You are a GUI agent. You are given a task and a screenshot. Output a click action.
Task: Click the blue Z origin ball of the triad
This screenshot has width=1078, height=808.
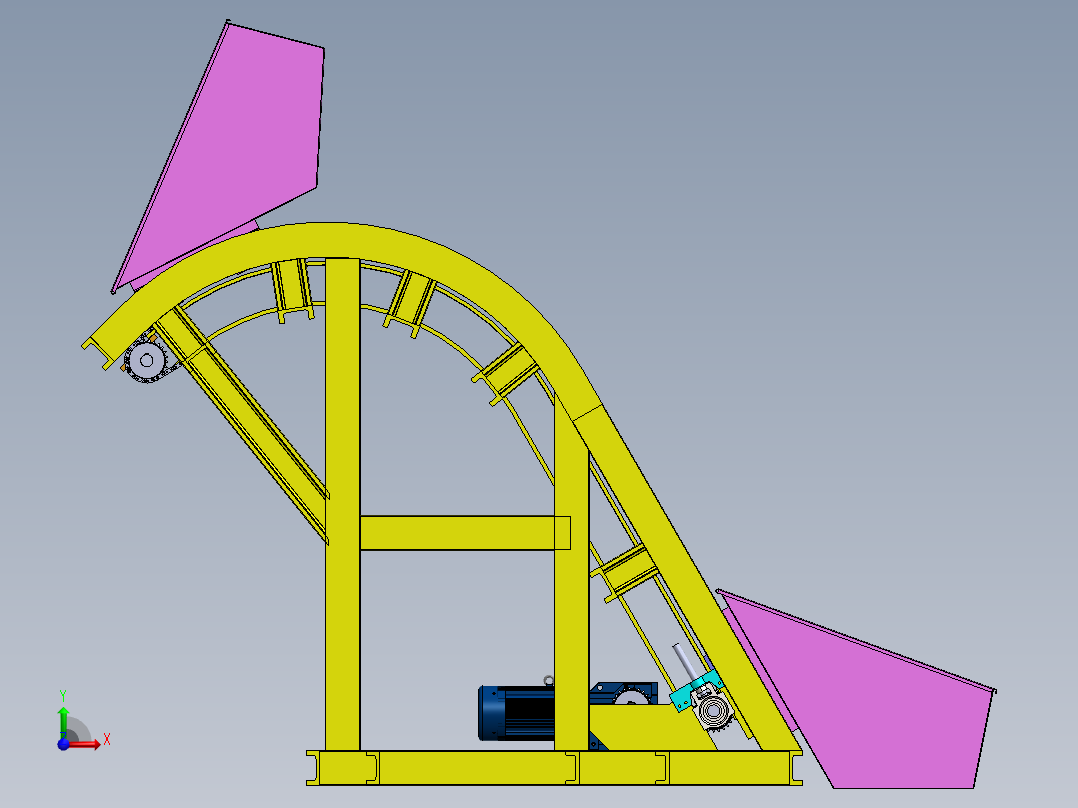pos(63,744)
